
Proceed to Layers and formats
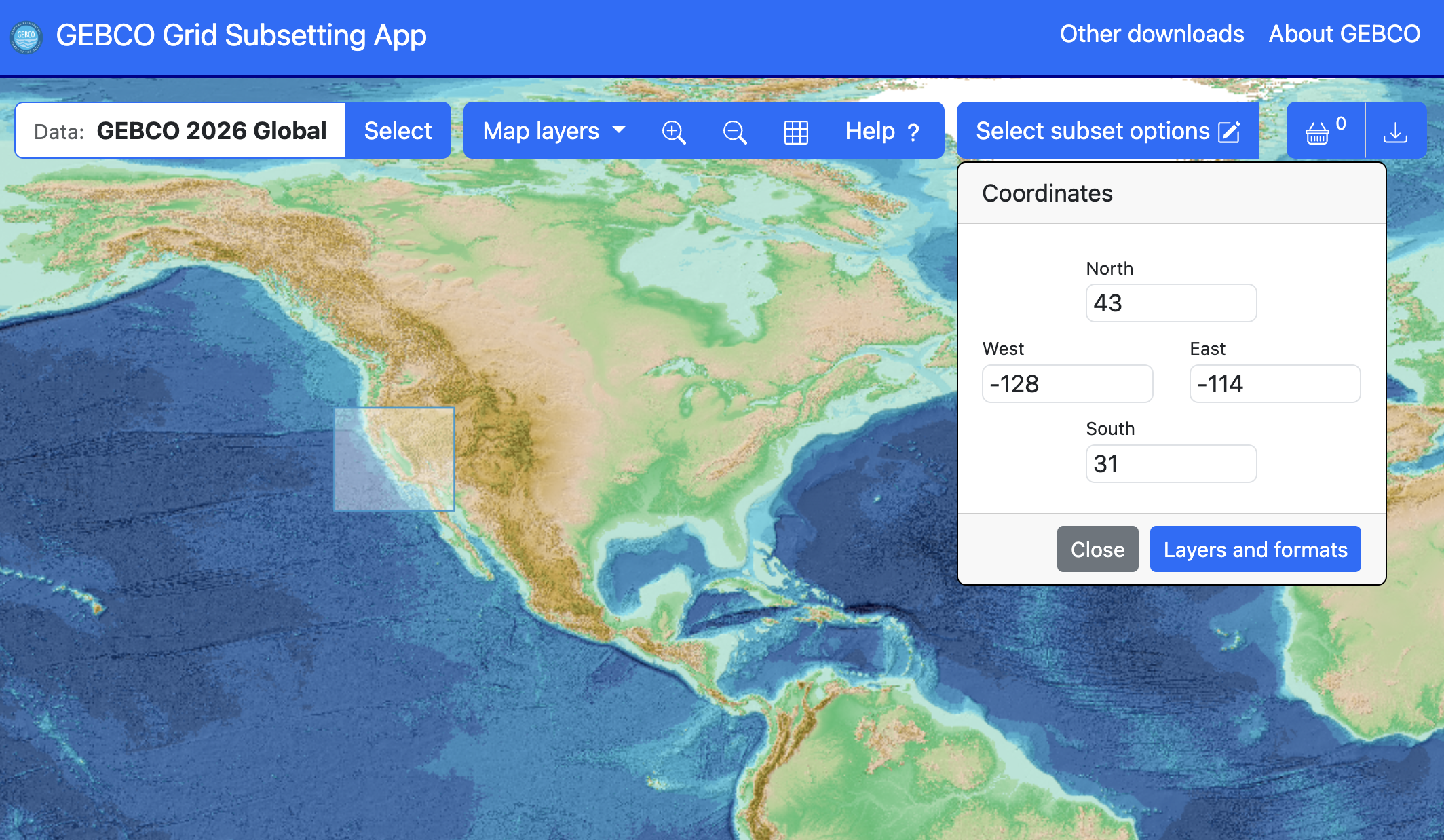[x=1255, y=549]
